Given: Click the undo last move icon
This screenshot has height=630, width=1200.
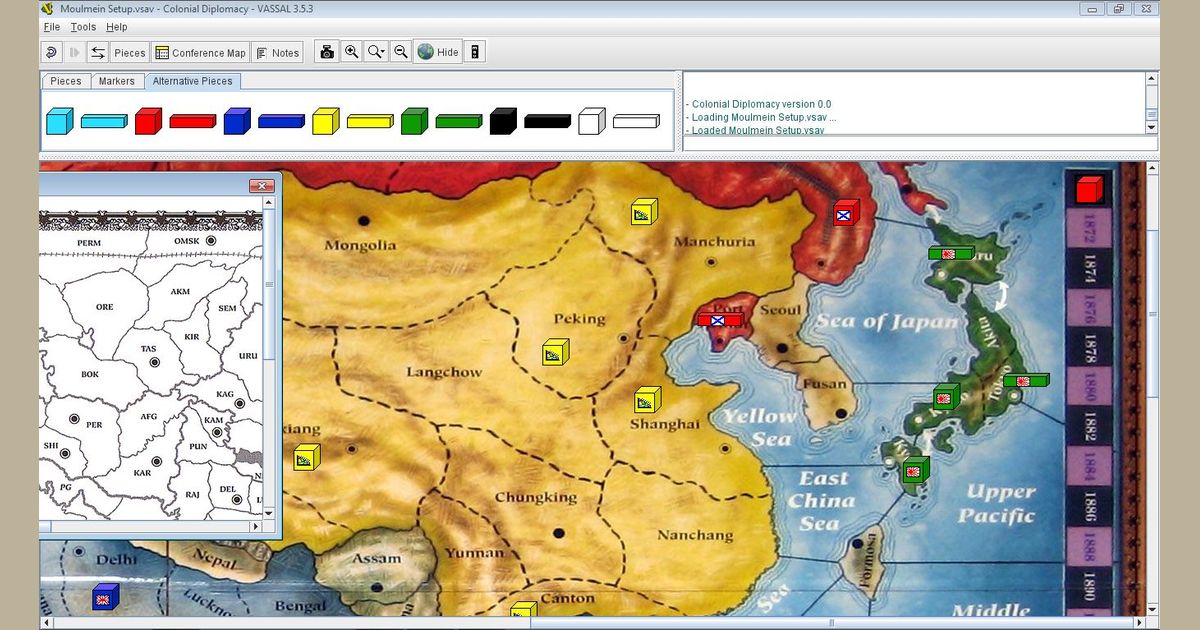Looking at the screenshot, I should (x=51, y=52).
